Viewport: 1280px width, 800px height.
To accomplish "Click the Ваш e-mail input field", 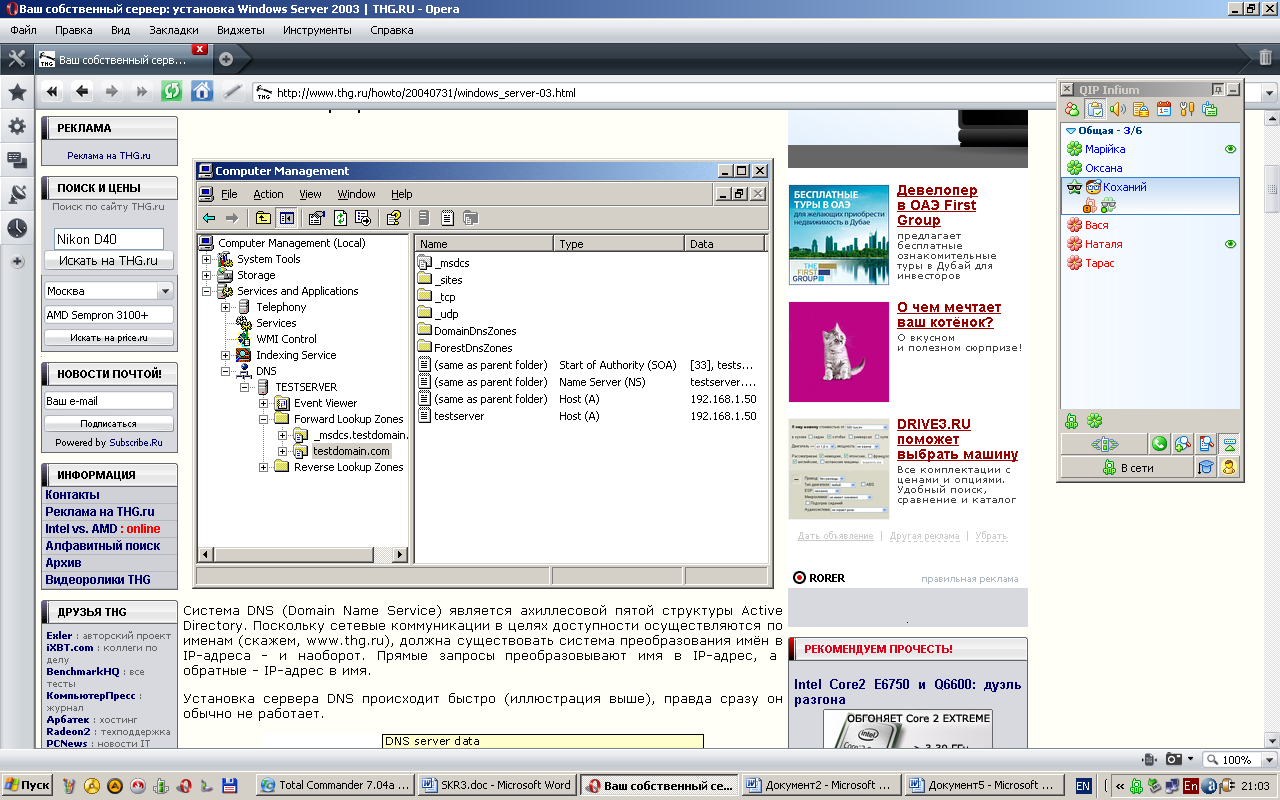I will pos(108,401).
